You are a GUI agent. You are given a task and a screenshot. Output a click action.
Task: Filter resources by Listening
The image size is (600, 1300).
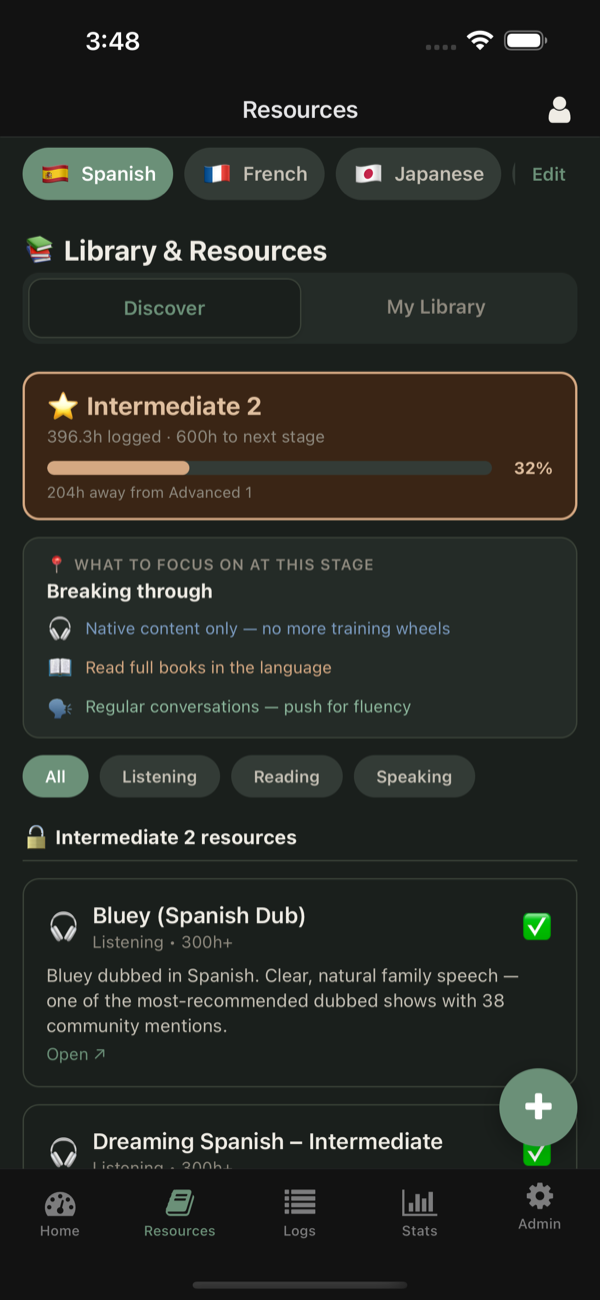[159, 777]
